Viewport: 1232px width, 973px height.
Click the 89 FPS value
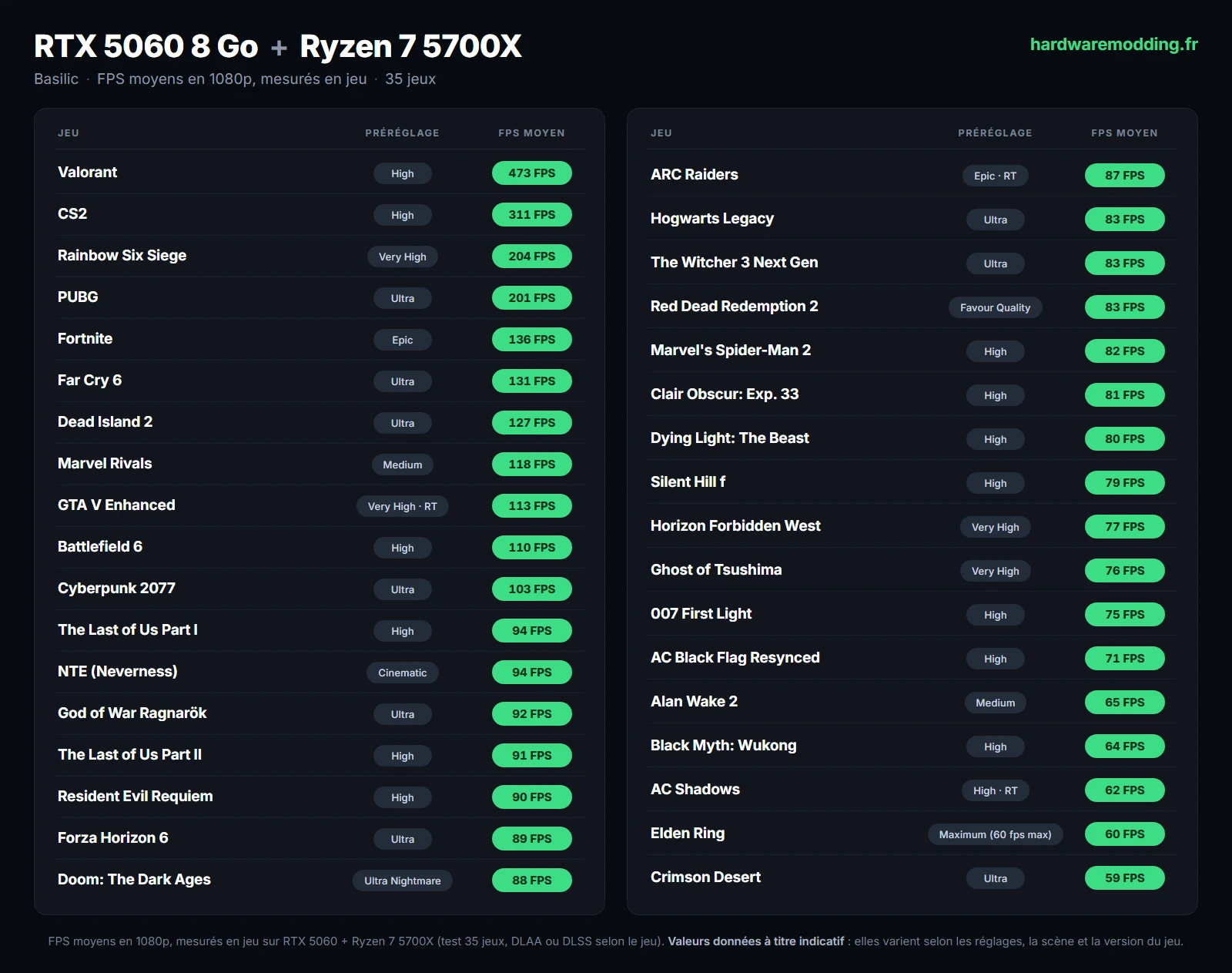531,839
